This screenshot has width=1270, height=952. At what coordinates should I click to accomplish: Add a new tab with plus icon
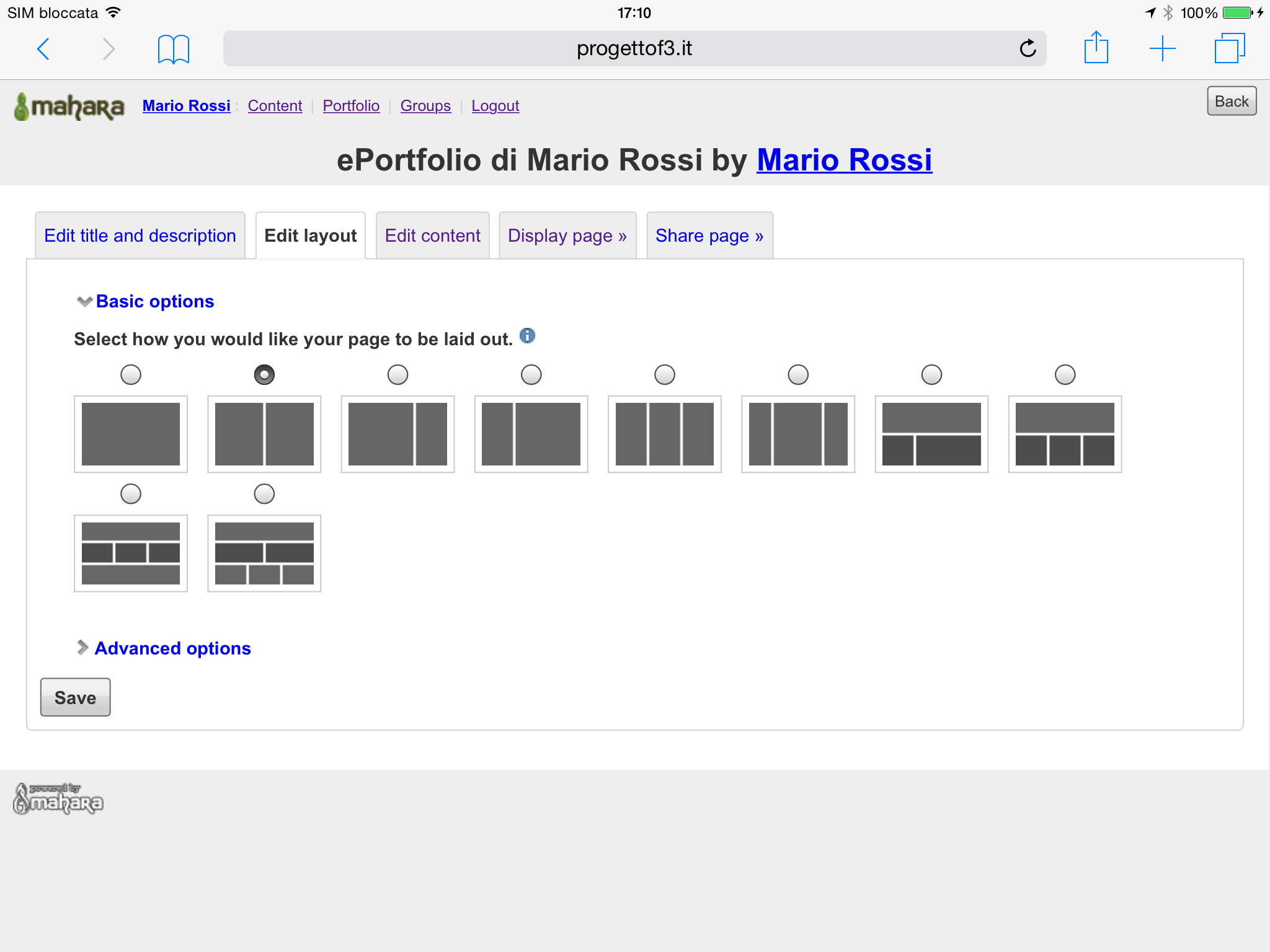[1162, 48]
